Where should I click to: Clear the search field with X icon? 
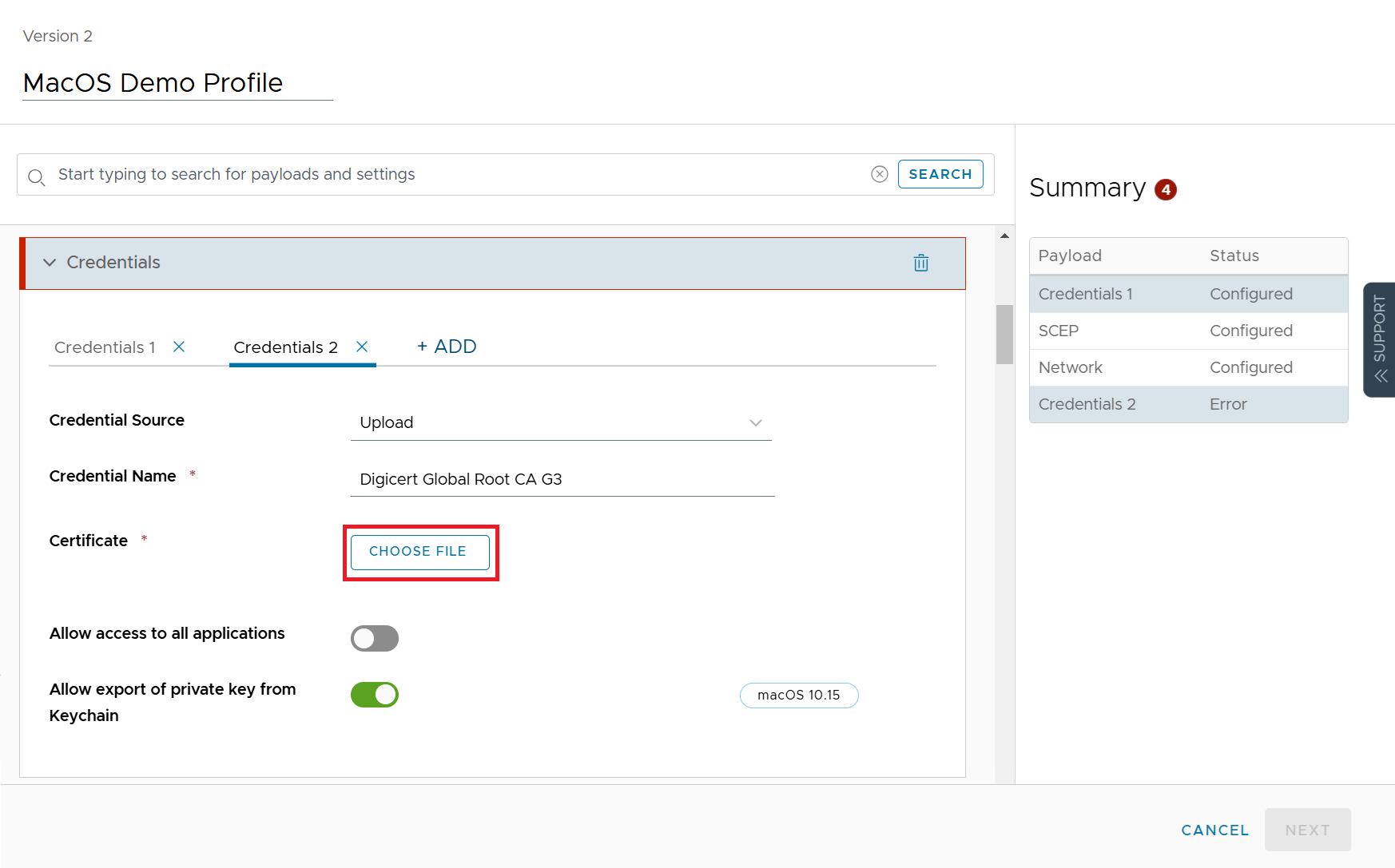[x=879, y=174]
